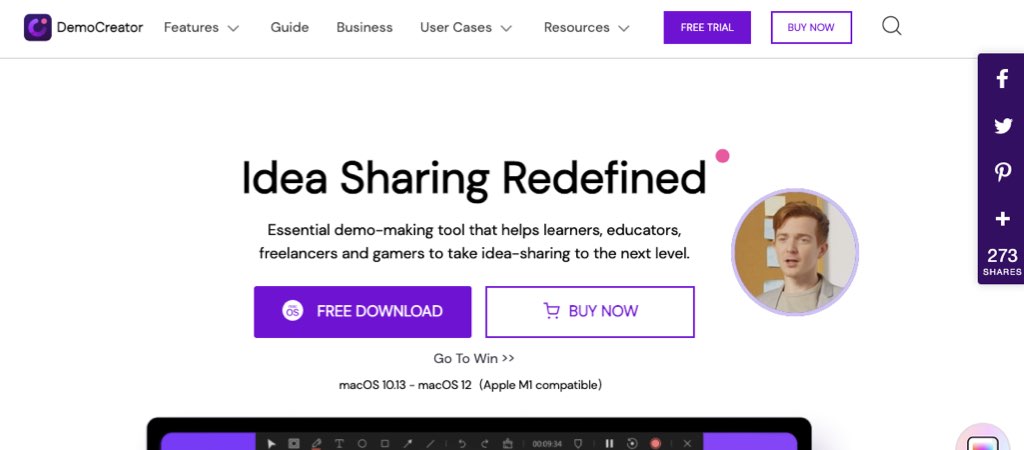The width and height of the screenshot is (1024, 450).
Task: Click the undo arrow in demo toolbar
Action: coord(462,443)
